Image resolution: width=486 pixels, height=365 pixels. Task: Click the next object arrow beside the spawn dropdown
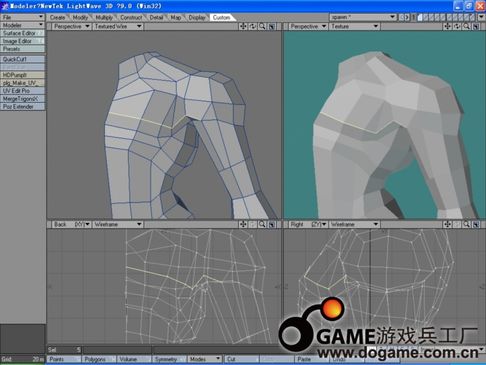[x=407, y=17]
